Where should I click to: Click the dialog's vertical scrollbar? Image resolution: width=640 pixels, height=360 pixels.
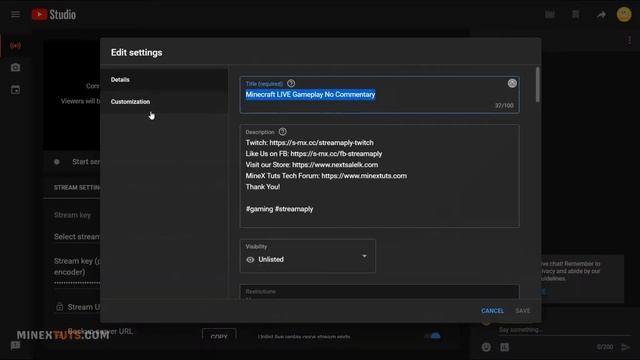(538, 85)
